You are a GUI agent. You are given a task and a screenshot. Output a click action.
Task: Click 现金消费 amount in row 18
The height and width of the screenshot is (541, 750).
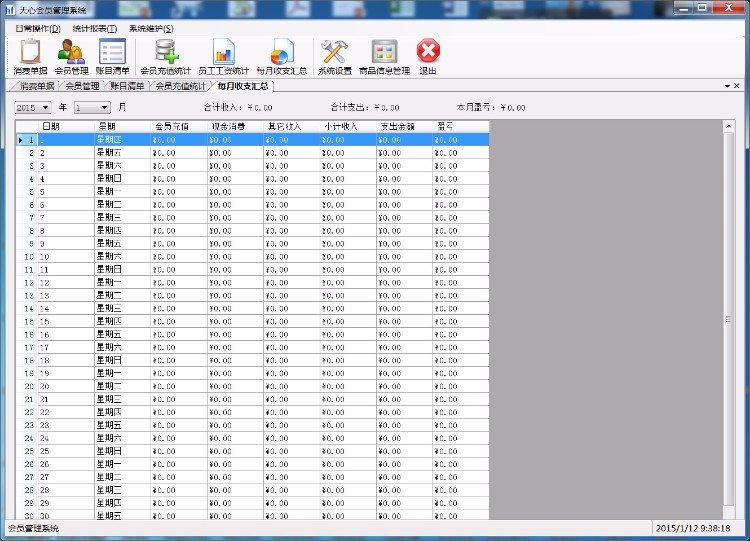click(236, 361)
